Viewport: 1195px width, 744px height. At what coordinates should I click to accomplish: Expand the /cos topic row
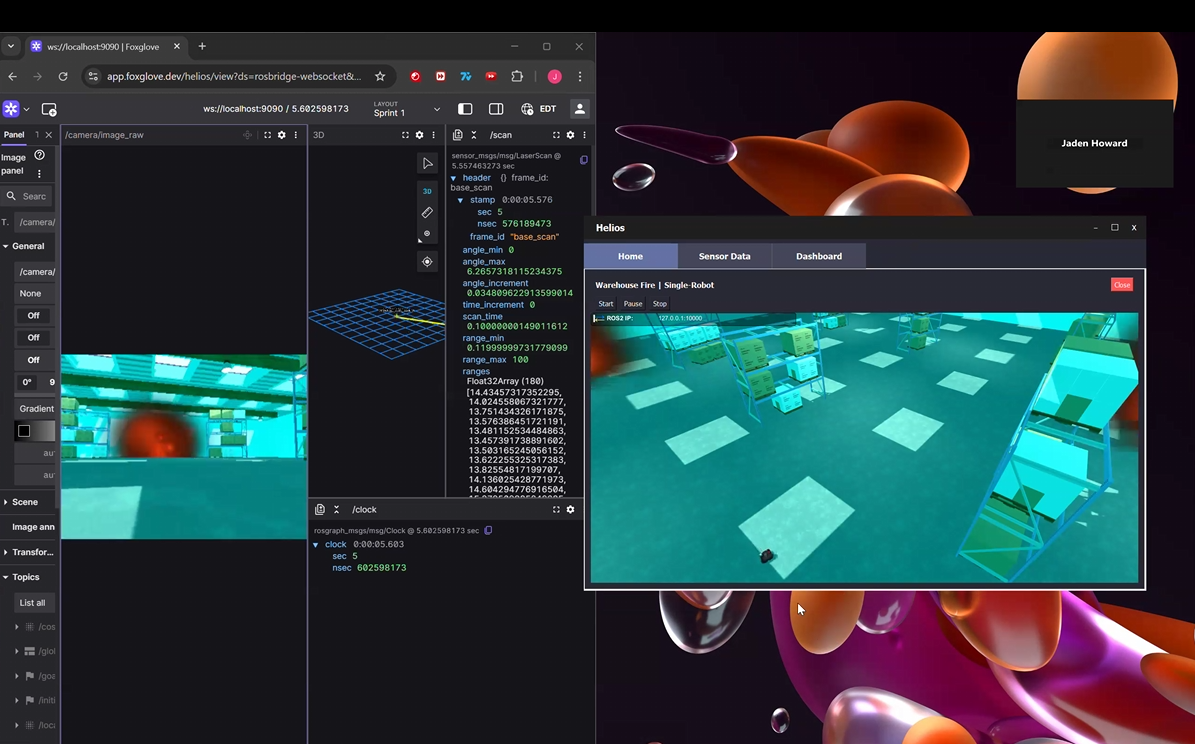17,627
